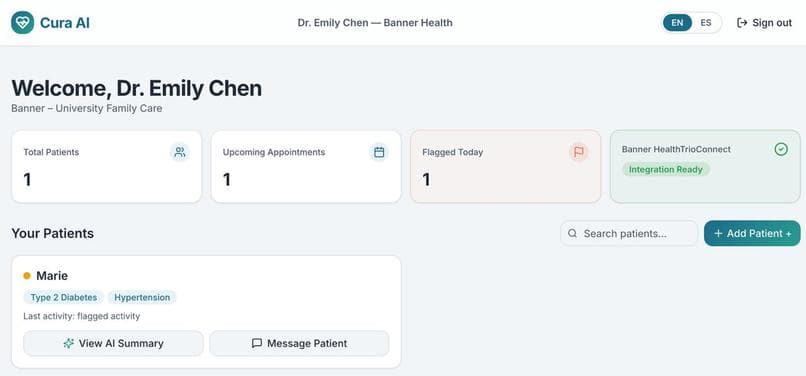The height and width of the screenshot is (376, 806).
Task: Click the Flagged Today flag icon
Action: point(578,152)
